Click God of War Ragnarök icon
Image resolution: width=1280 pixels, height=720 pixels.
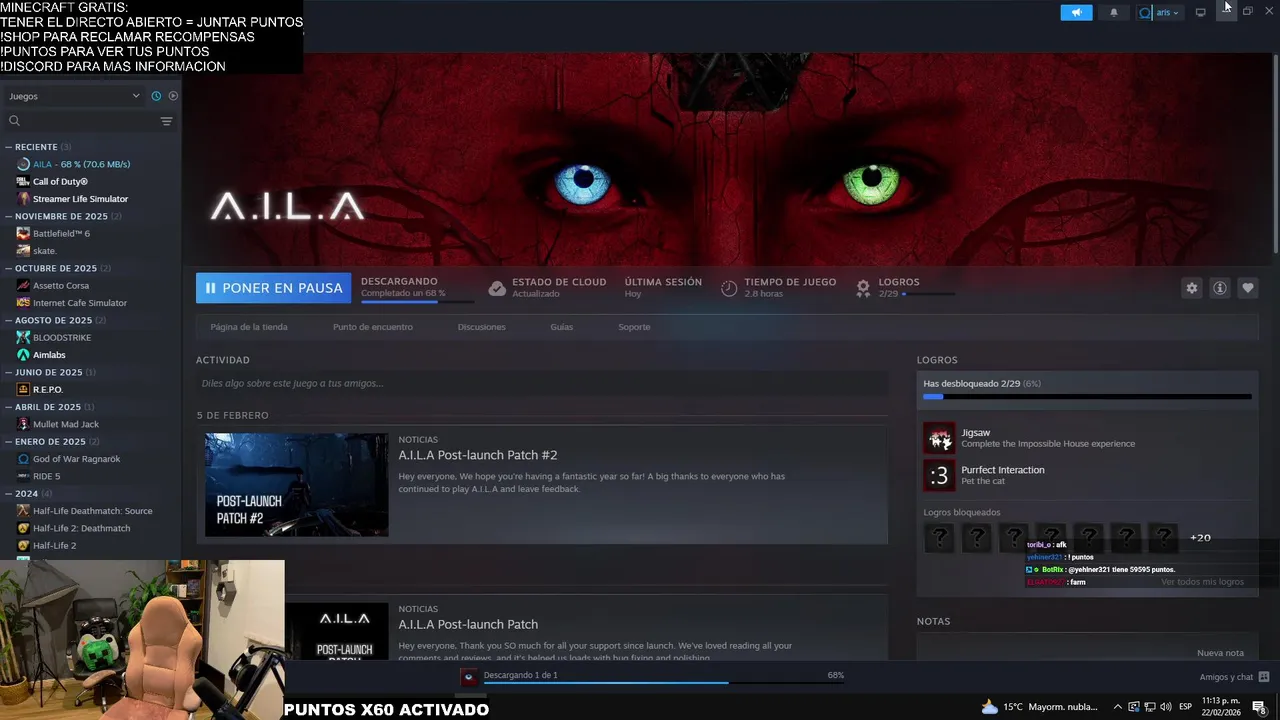coord(23,459)
